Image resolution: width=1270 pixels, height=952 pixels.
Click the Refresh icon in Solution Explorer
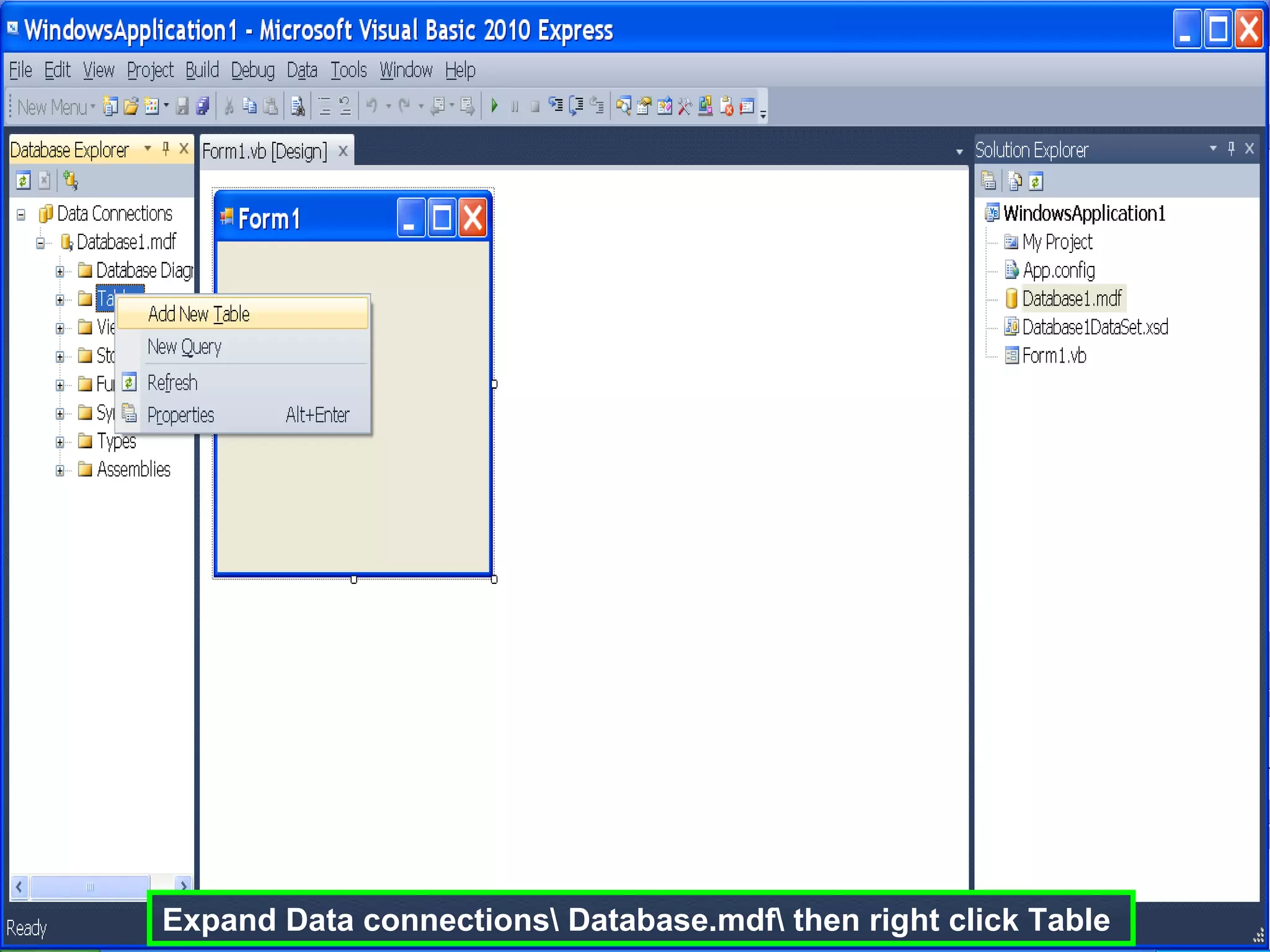[x=1036, y=182]
